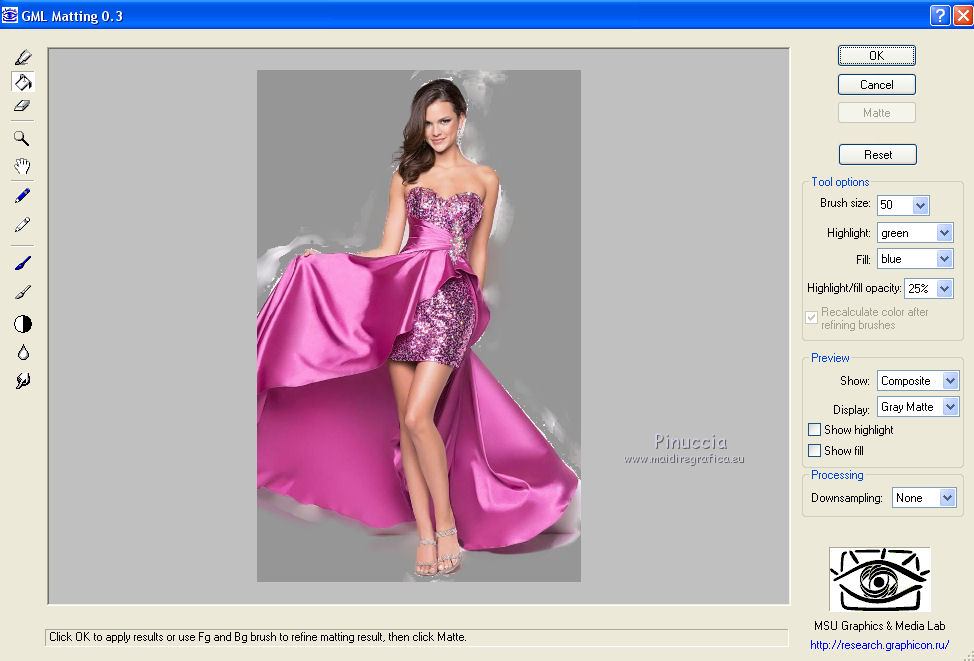This screenshot has width=974, height=661.
Task: Open the Display Gray Matte dropdown
Action: (950, 407)
